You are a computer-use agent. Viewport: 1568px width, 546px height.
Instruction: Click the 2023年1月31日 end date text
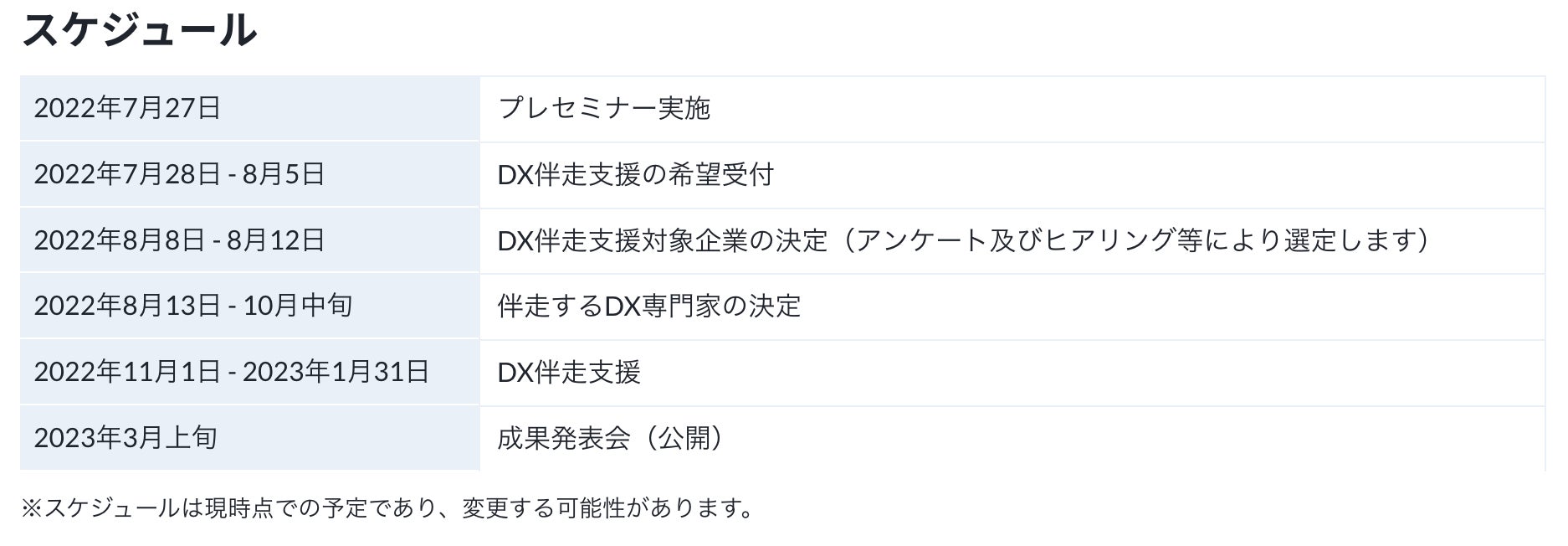[336, 372]
